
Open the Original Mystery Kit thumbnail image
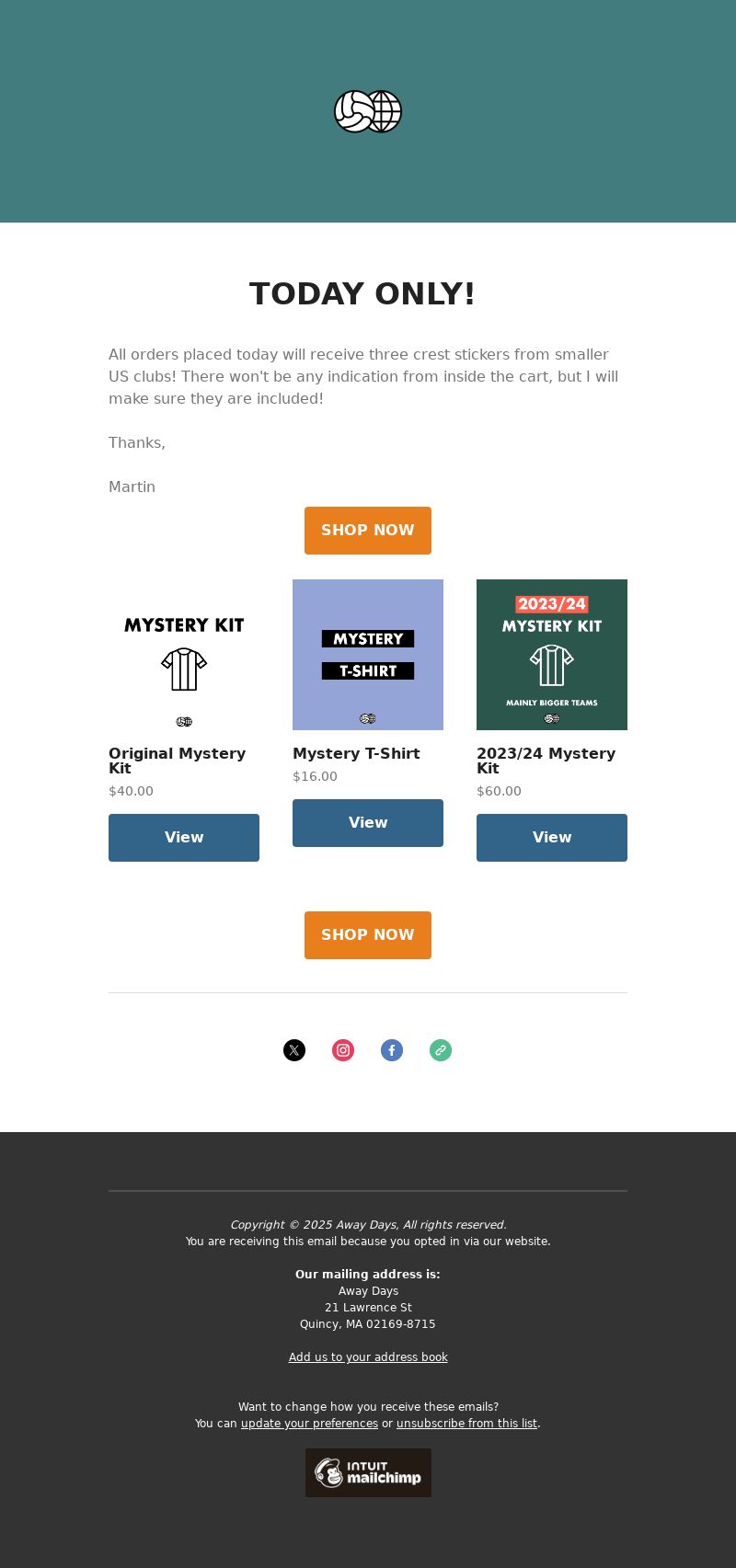[x=184, y=655]
